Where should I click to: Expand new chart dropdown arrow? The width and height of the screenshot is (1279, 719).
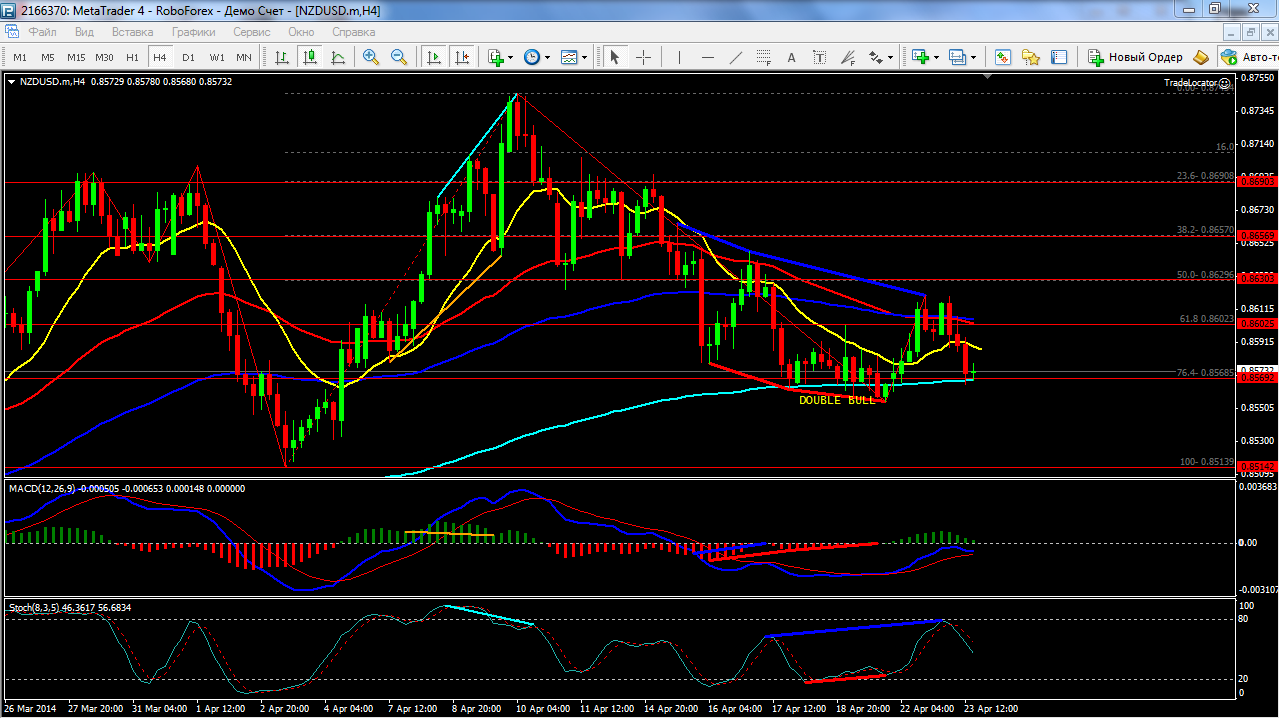(x=936, y=57)
